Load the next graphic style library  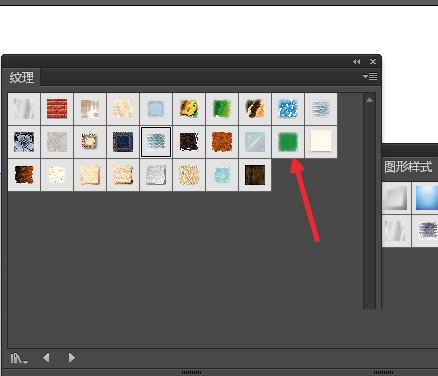pos(72,358)
